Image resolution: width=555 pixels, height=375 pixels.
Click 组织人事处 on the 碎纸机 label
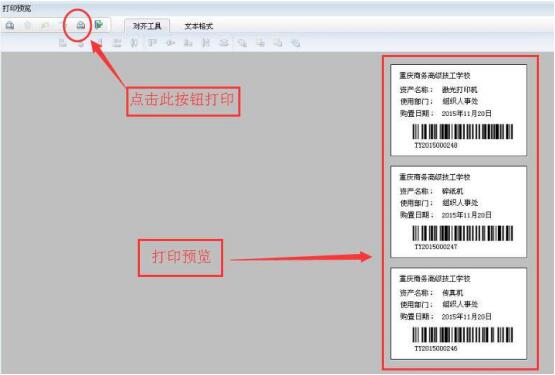460,203
